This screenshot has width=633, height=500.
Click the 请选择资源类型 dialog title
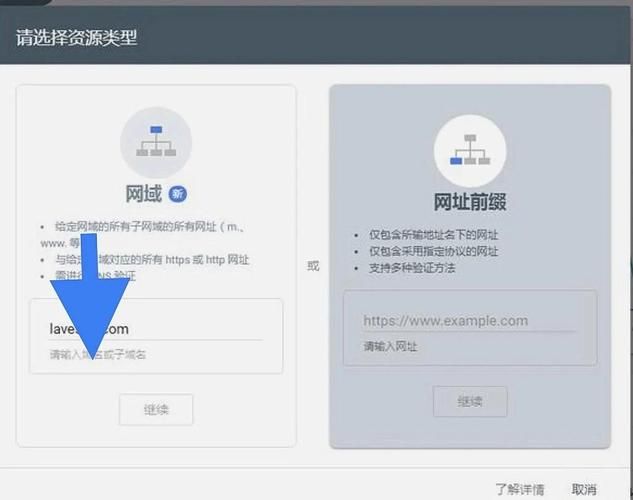pos(76,38)
